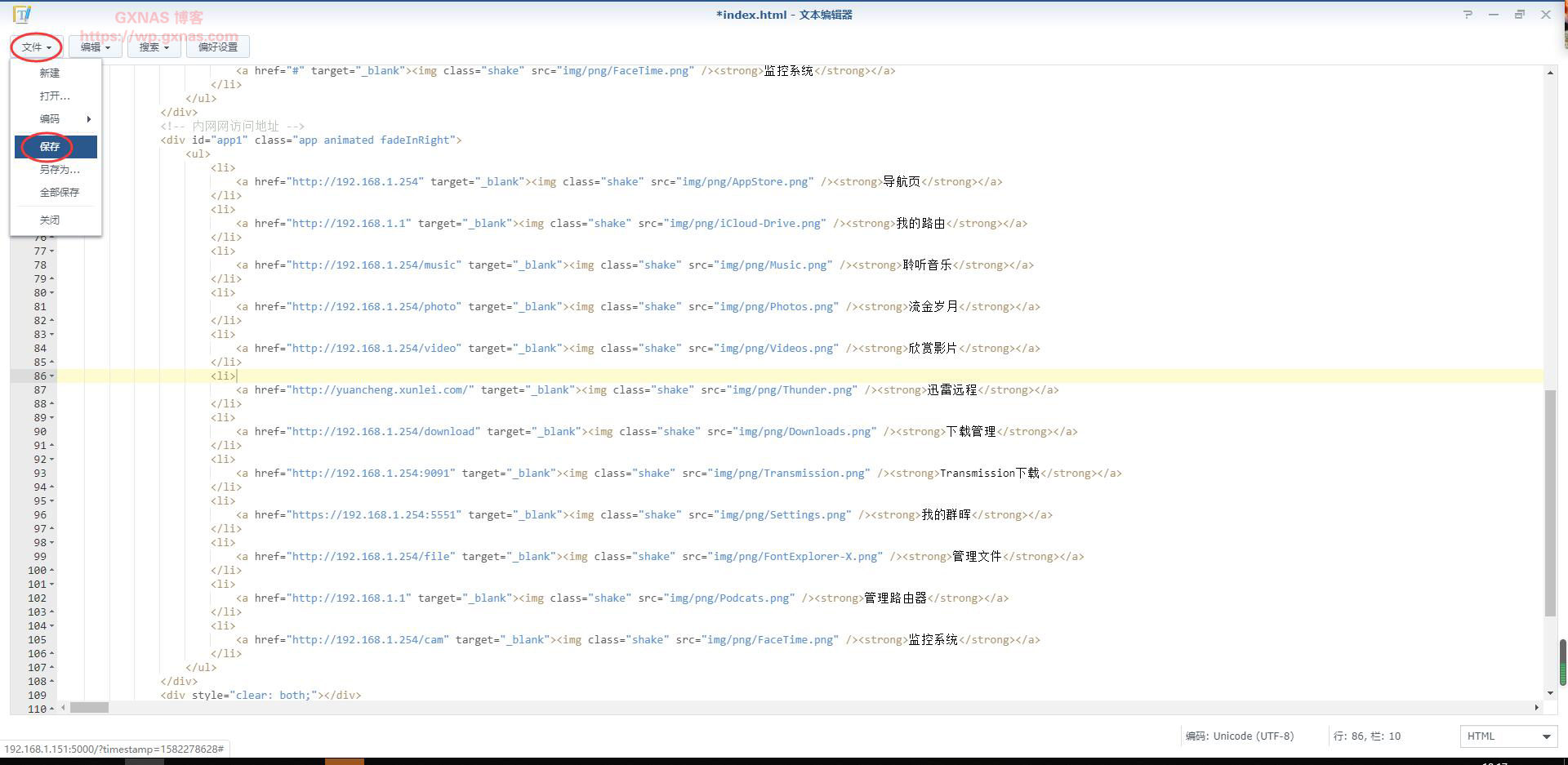1568x765 pixels.
Task: Click 全部保存 (Save All) menu entry
Action: point(60,193)
